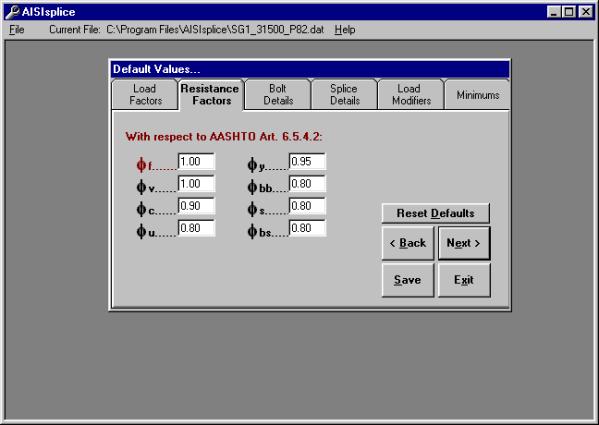Maximize the AISIsplice window
The width and height of the screenshot is (599, 425).
pos(569,12)
